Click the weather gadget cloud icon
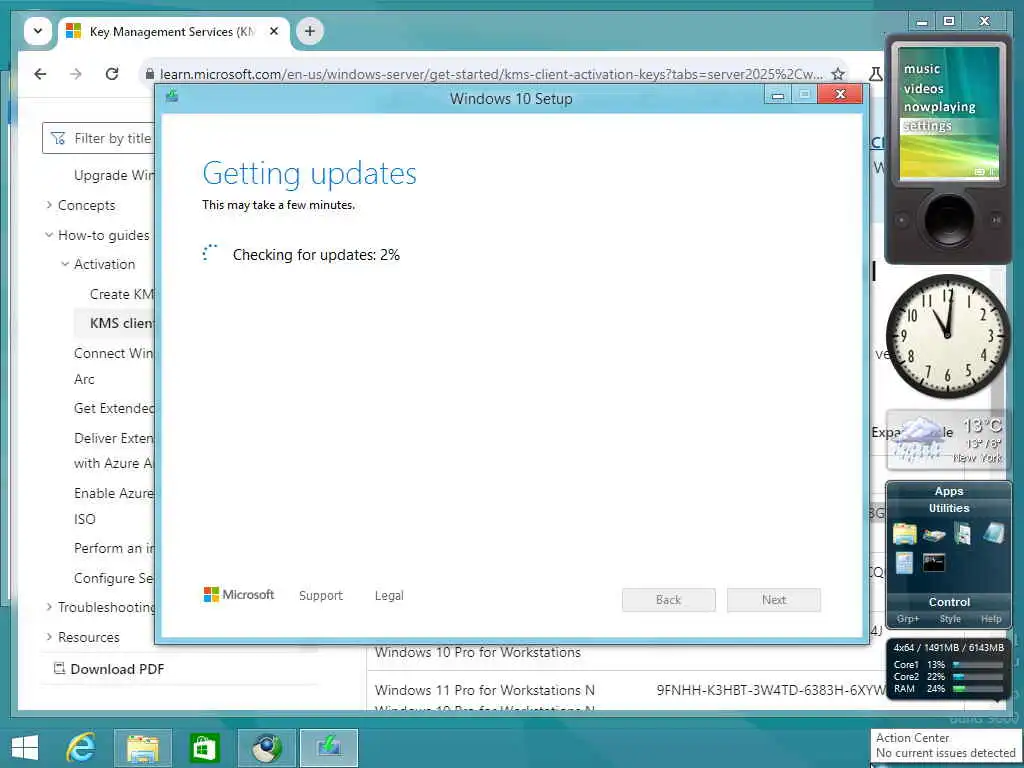This screenshot has height=768, width=1024. [x=920, y=439]
